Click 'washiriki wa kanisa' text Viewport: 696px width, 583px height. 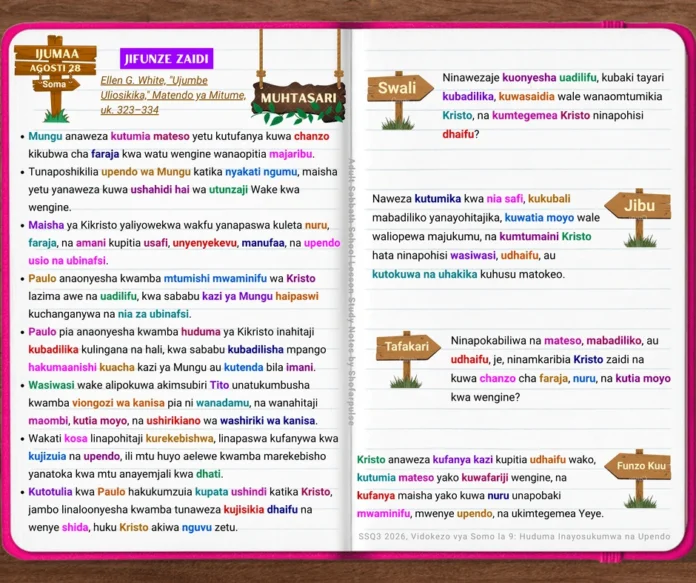(268, 420)
